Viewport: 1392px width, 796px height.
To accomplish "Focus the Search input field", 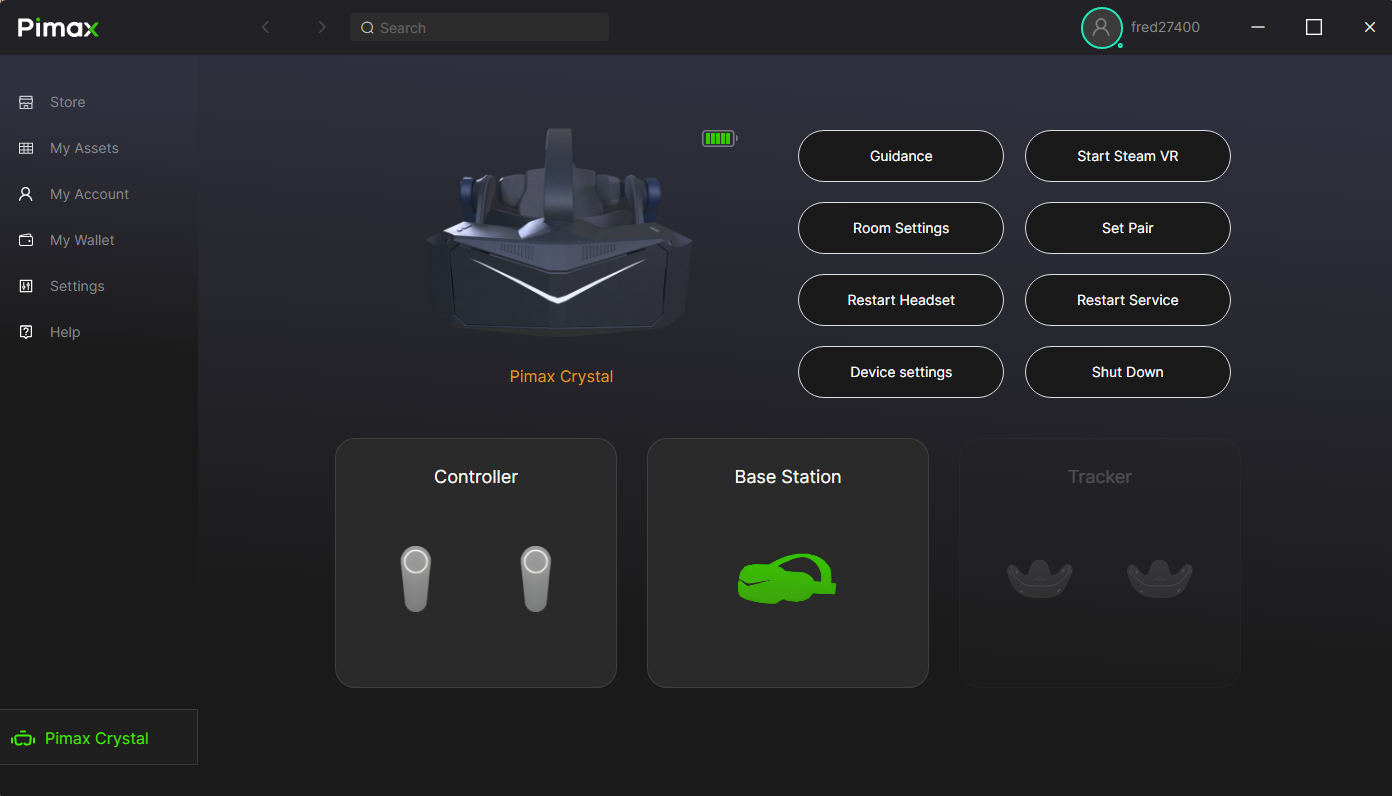I will point(479,28).
